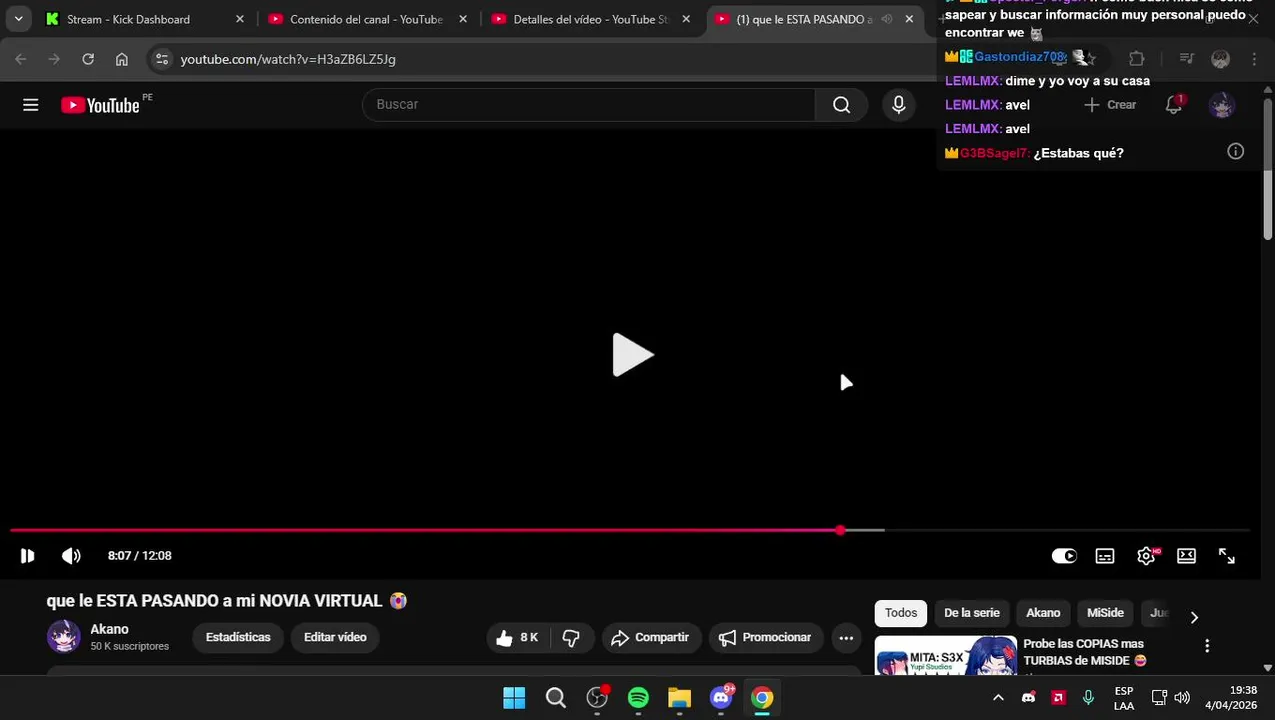Show hidden system tray icons
The height and width of the screenshot is (720, 1275).
coord(998,698)
